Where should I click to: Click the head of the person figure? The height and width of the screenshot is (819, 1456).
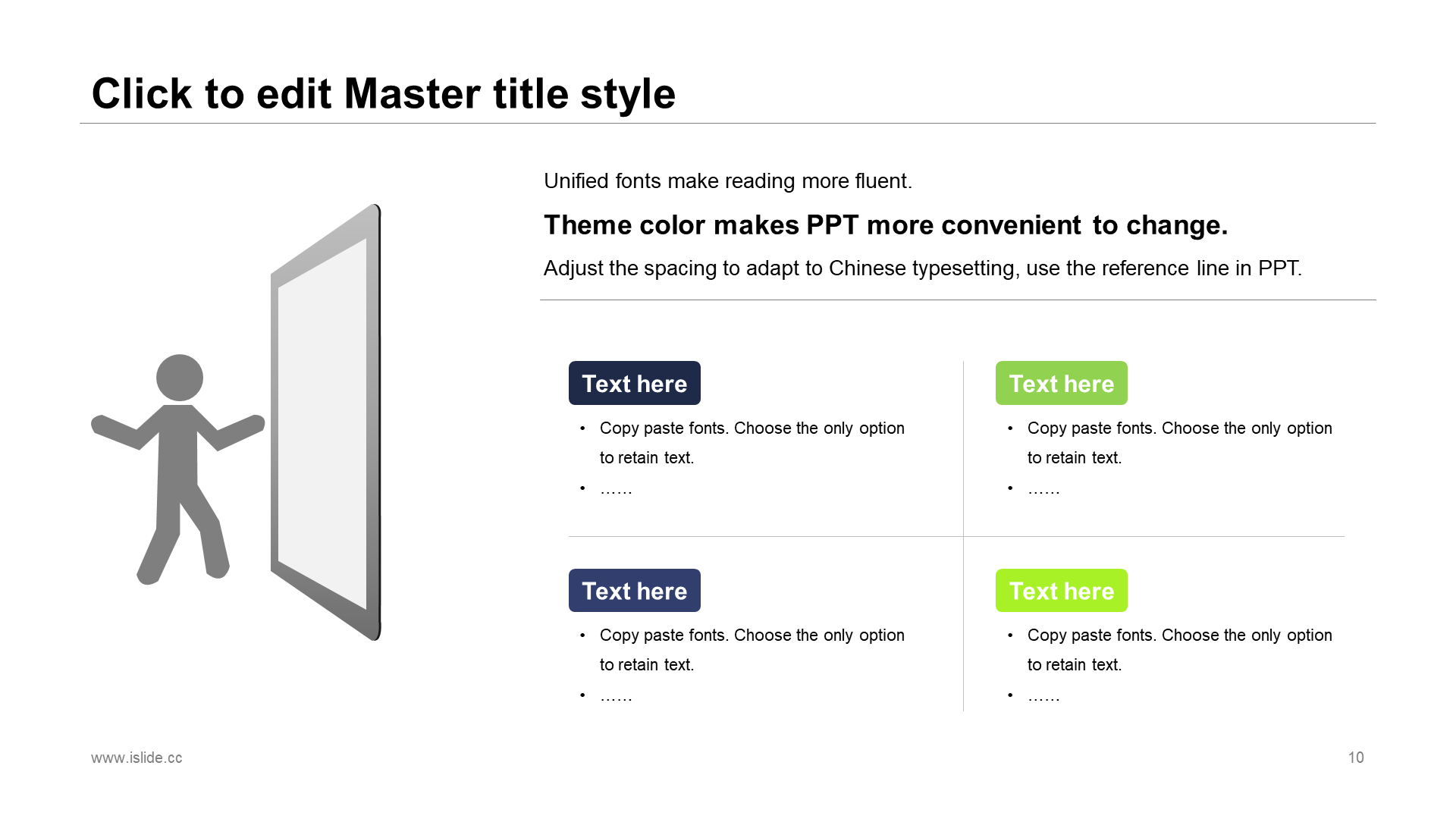180,378
